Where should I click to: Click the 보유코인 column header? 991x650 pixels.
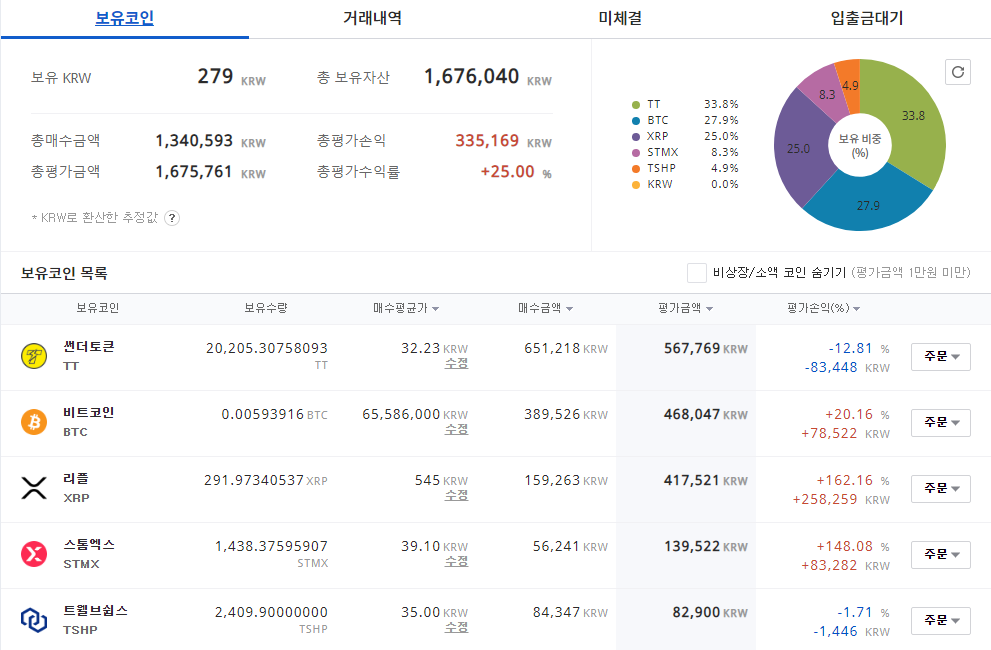[x=97, y=308]
